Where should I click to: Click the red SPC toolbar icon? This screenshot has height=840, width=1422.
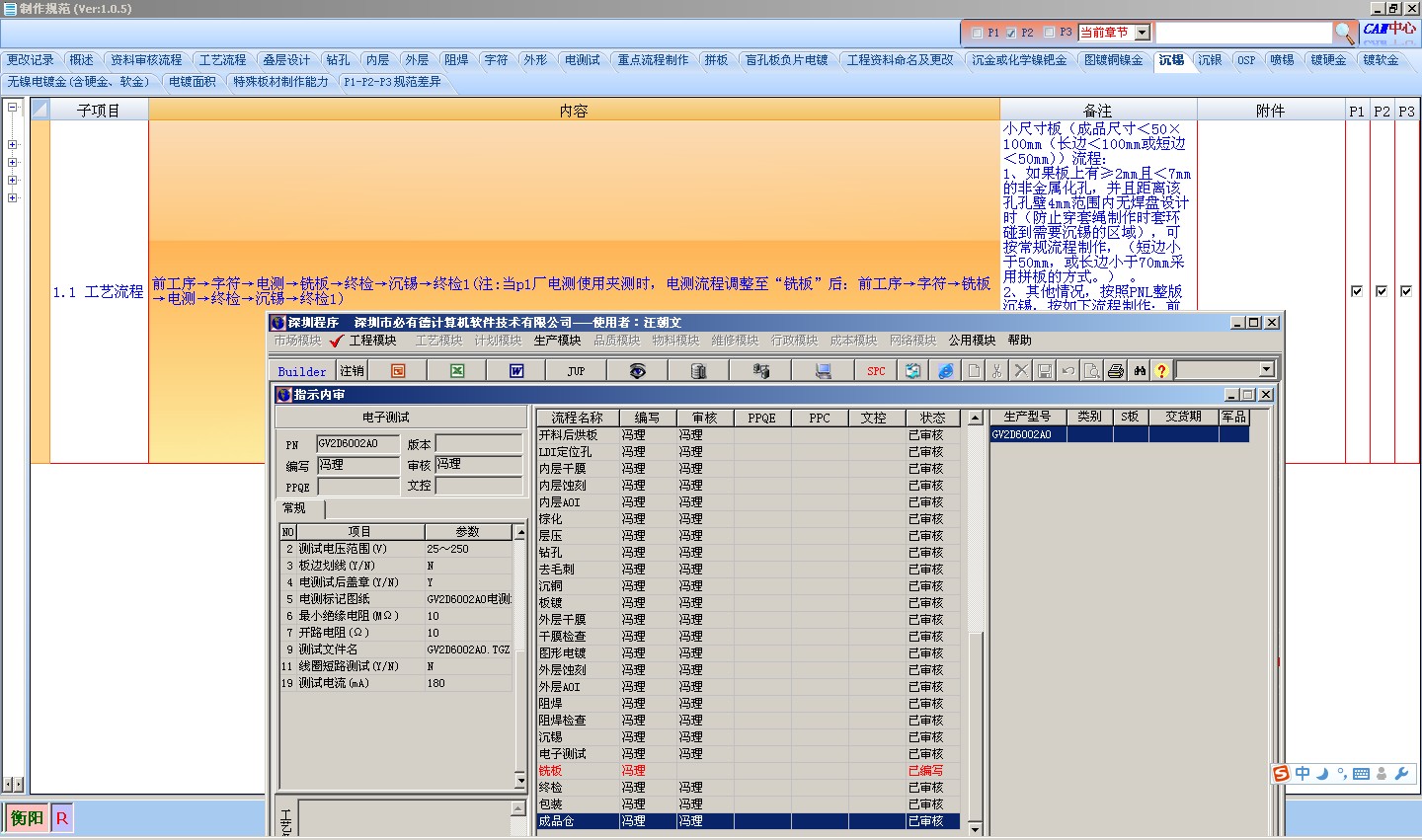[x=876, y=371]
